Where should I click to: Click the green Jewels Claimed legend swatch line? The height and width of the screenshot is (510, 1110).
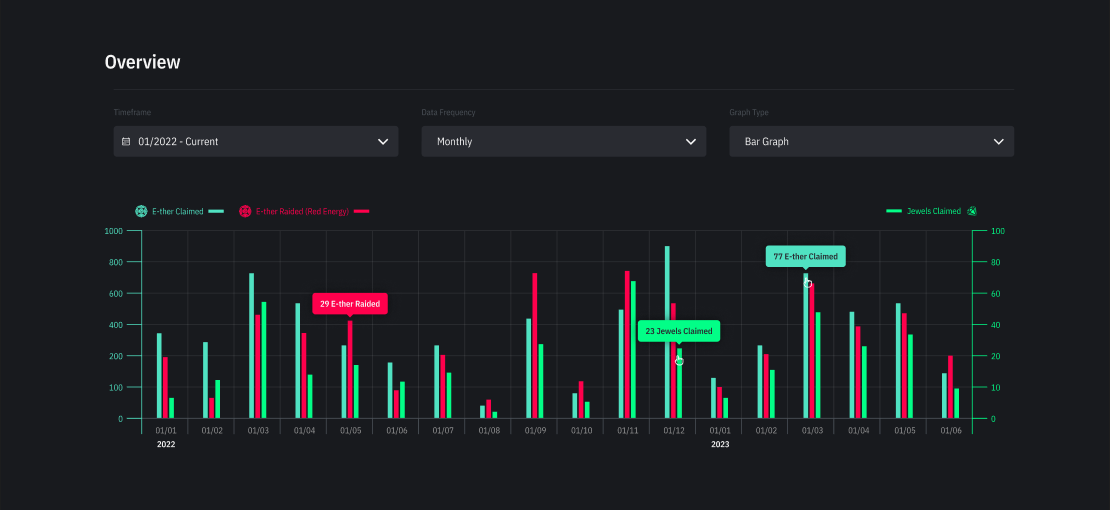tap(894, 211)
